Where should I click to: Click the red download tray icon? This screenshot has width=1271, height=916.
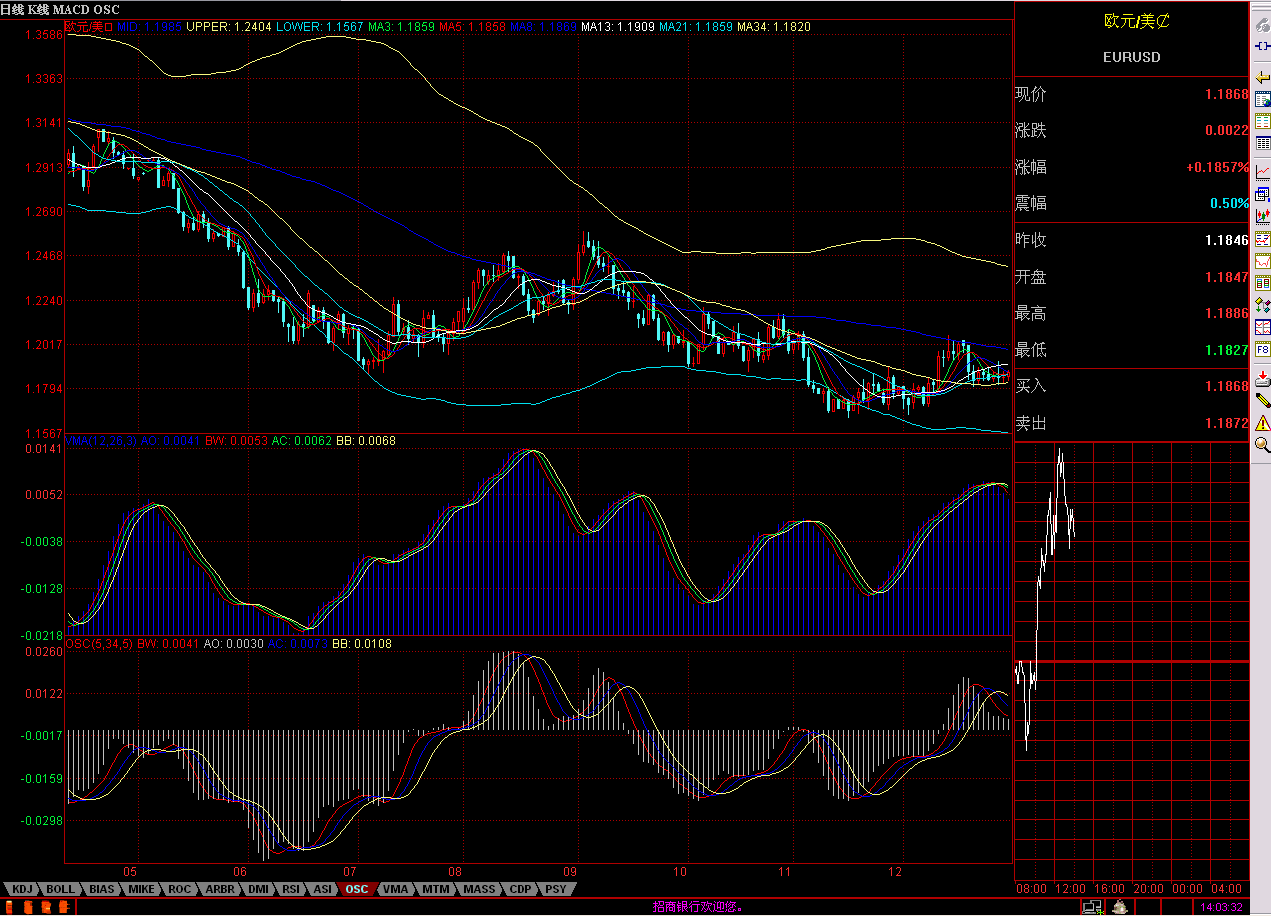pos(1262,377)
